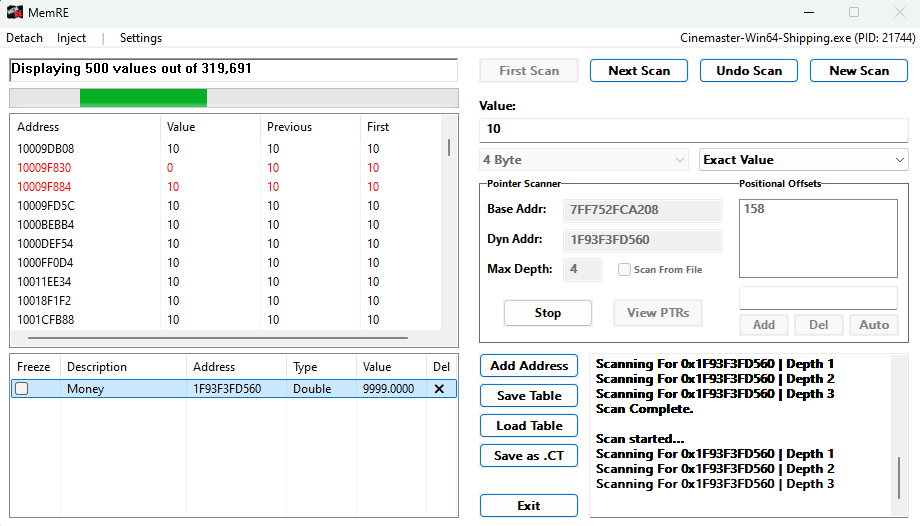920x526 pixels.
Task: Click the scan log vertical scrollbar
Action: pyautogui.click(x=901, y=475)
